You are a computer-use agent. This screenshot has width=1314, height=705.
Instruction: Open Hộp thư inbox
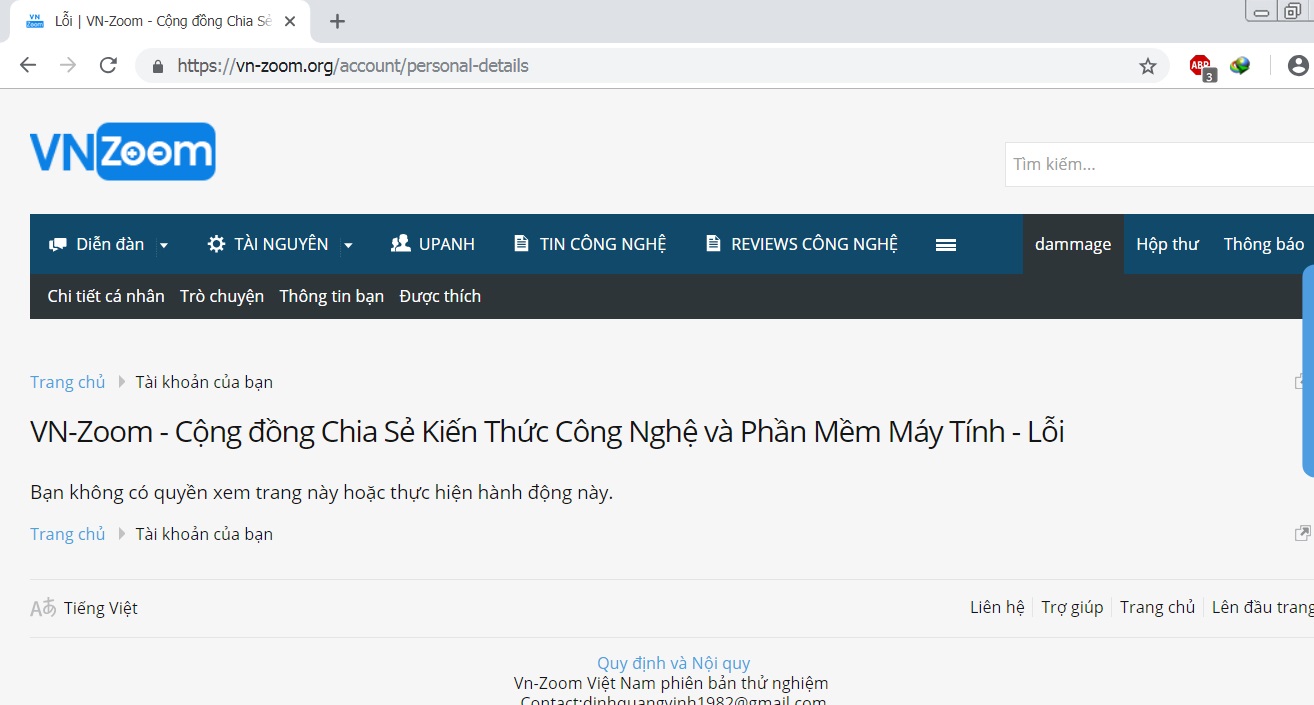pyautogui.click(x=1167, y=244)
